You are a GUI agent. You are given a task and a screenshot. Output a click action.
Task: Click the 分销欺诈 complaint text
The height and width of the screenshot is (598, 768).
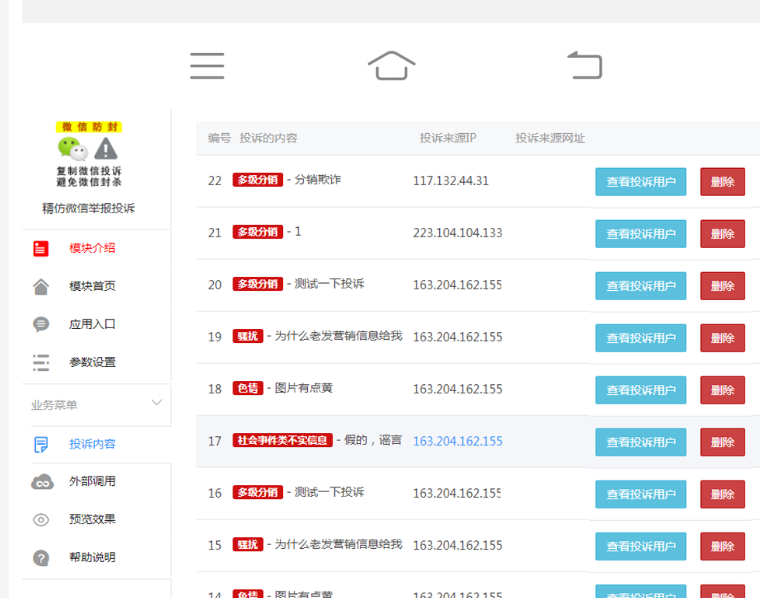[x=317, y=180]
